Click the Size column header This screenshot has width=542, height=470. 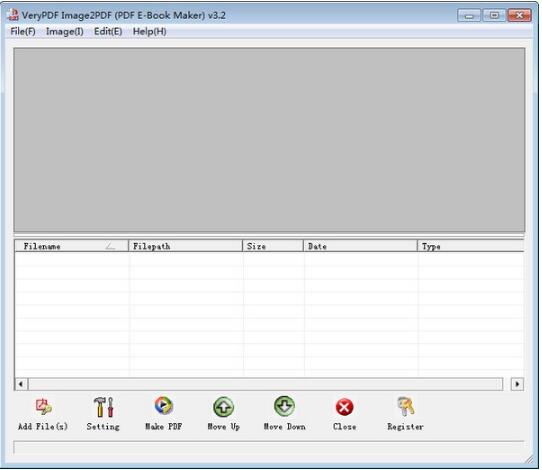point(273,246)
